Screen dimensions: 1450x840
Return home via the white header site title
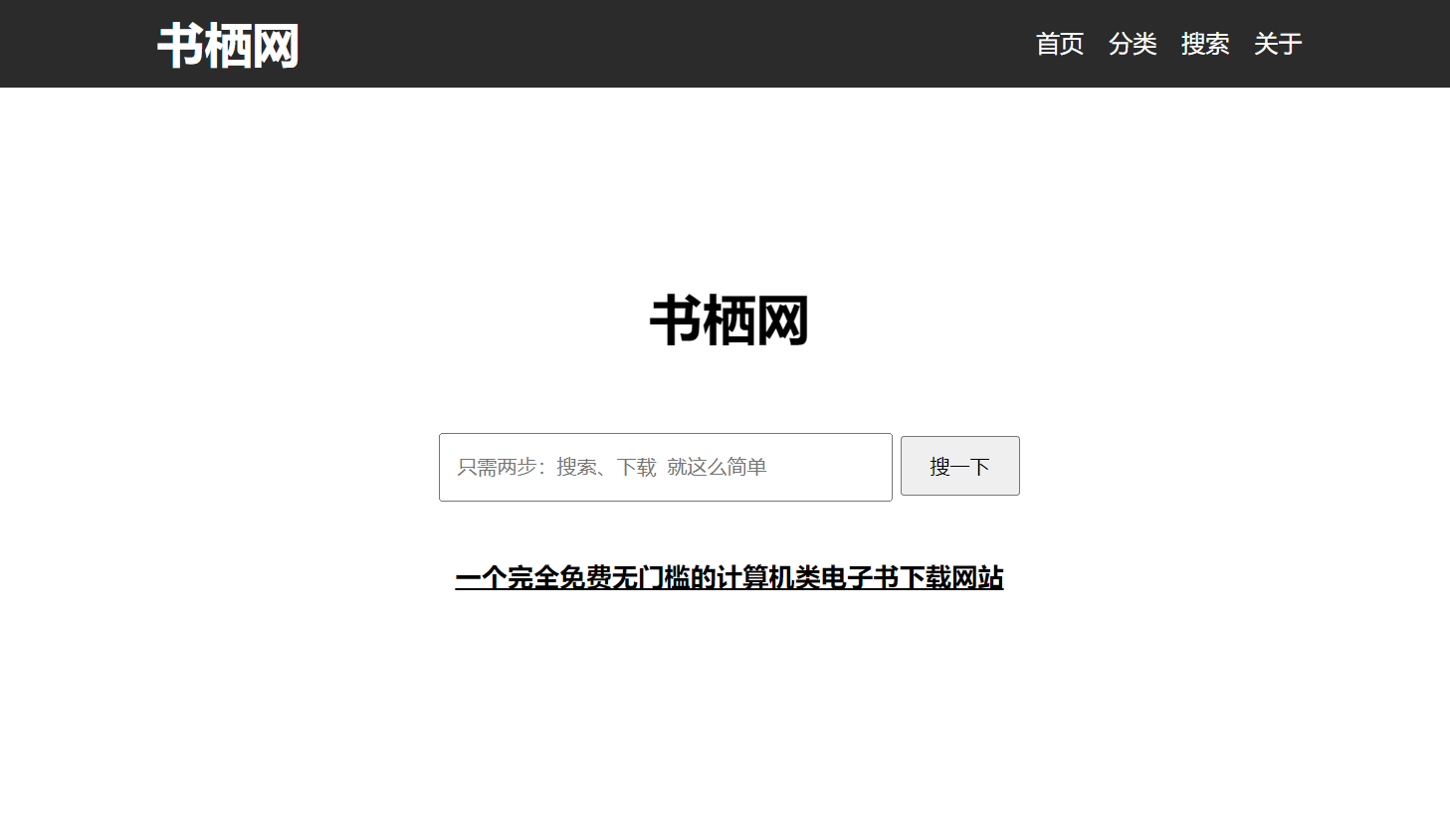pyautogui.click(x=228, y=46)
